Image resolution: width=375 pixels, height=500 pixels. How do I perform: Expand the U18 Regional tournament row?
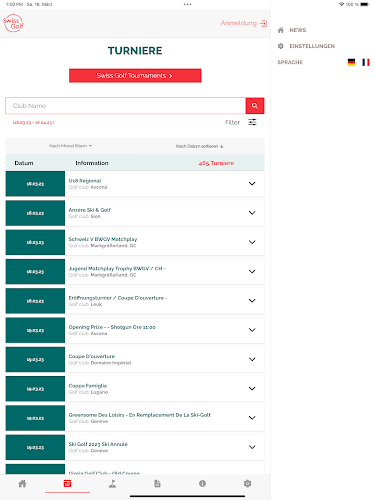pyautogui.click(x=135, y=184)
